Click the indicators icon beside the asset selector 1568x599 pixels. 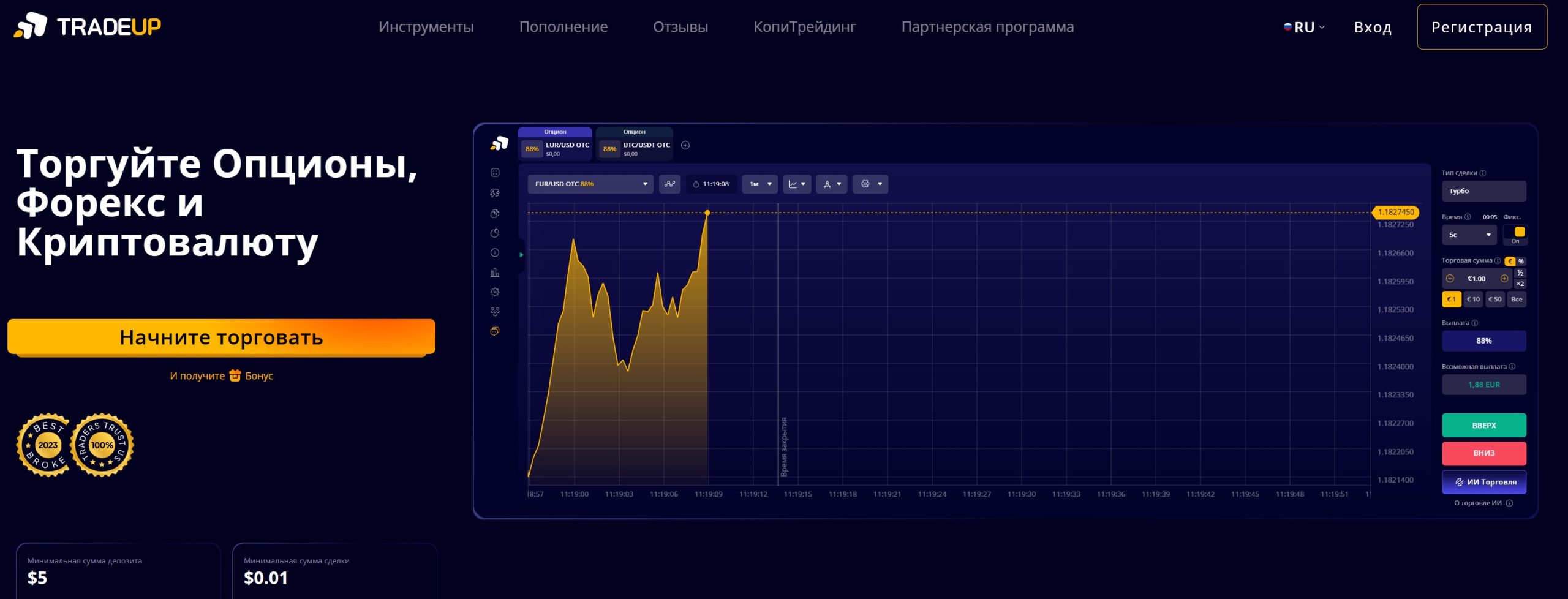click(x=669, y=184)
